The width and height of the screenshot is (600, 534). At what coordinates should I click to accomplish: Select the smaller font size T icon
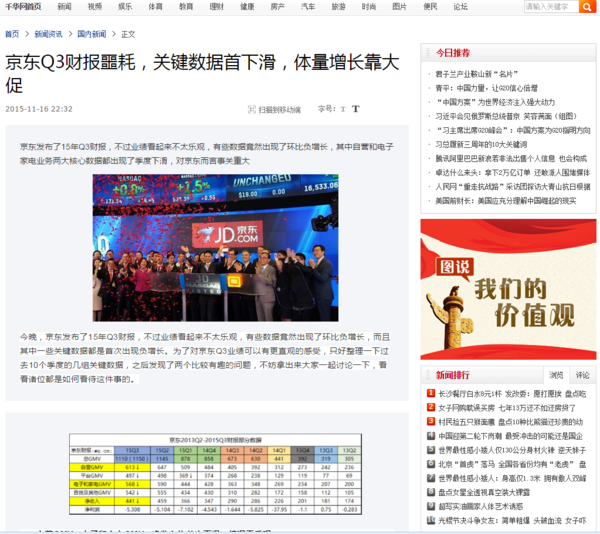point(343,109)
